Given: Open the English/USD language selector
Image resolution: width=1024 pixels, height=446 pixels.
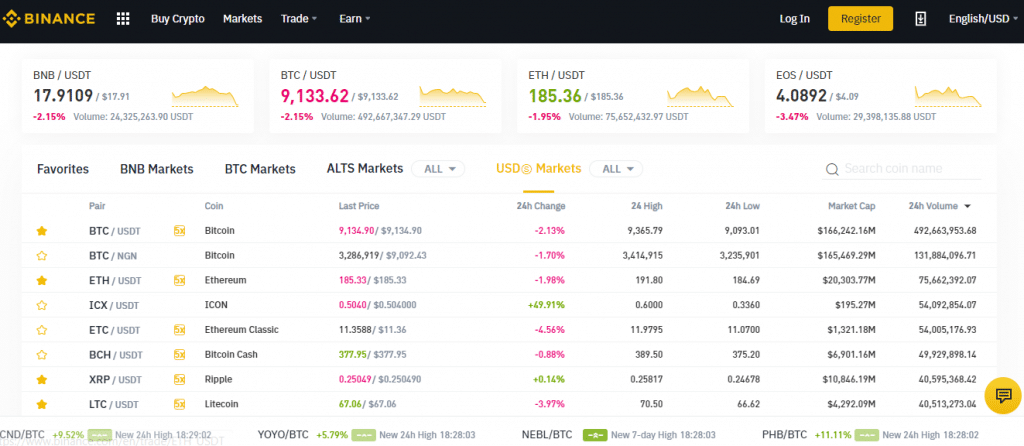Looking at the screenshot, I should (984, 19).
